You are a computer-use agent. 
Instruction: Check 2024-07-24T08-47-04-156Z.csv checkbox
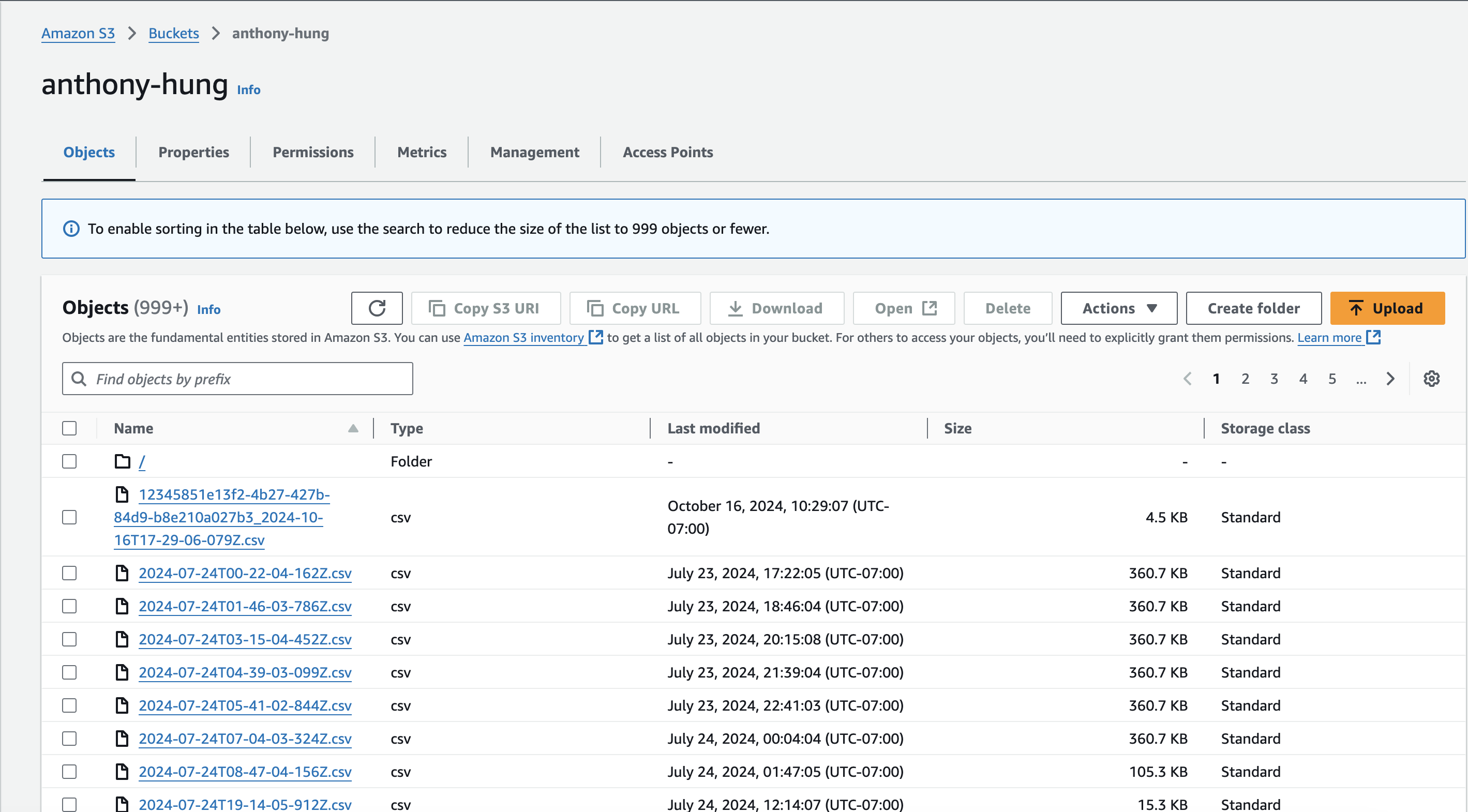69,771
